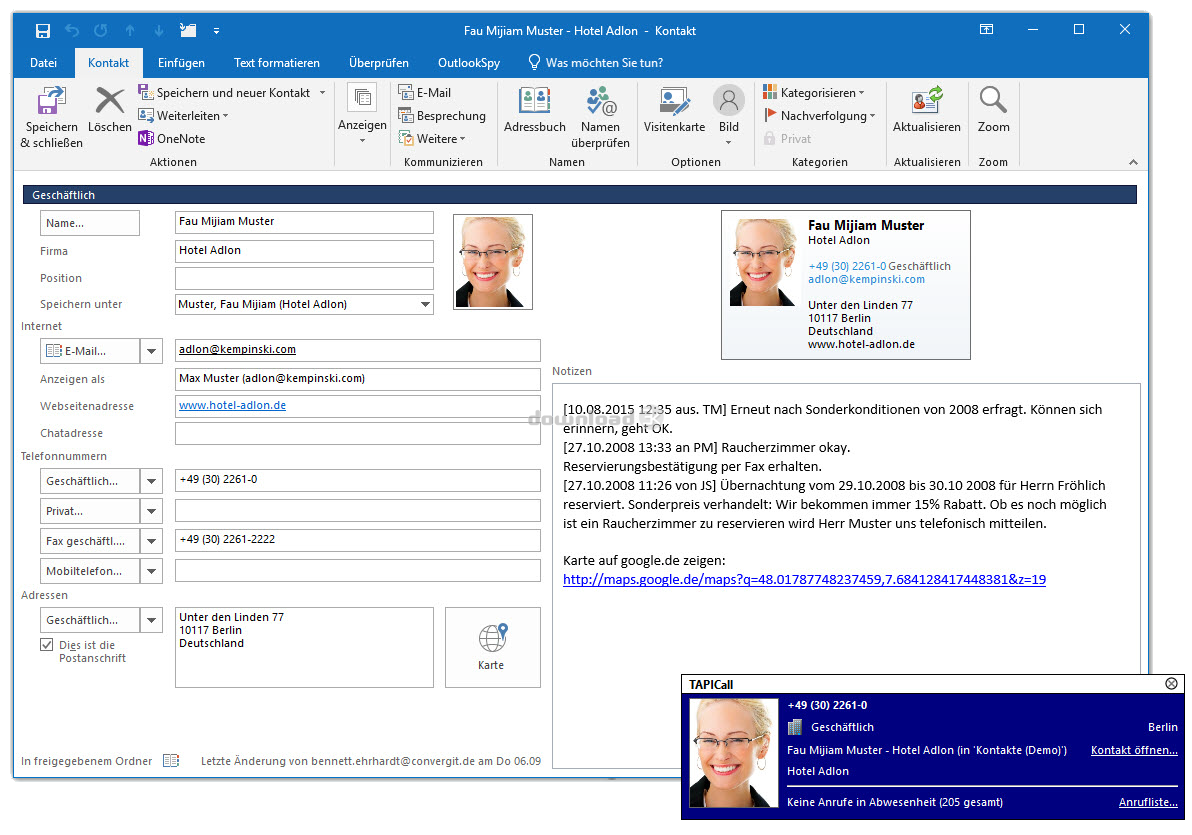The width and height of the screenshot is (1192, 835).
Task: Schedule a Besprechung with contact
Action: tap(442, 116)
